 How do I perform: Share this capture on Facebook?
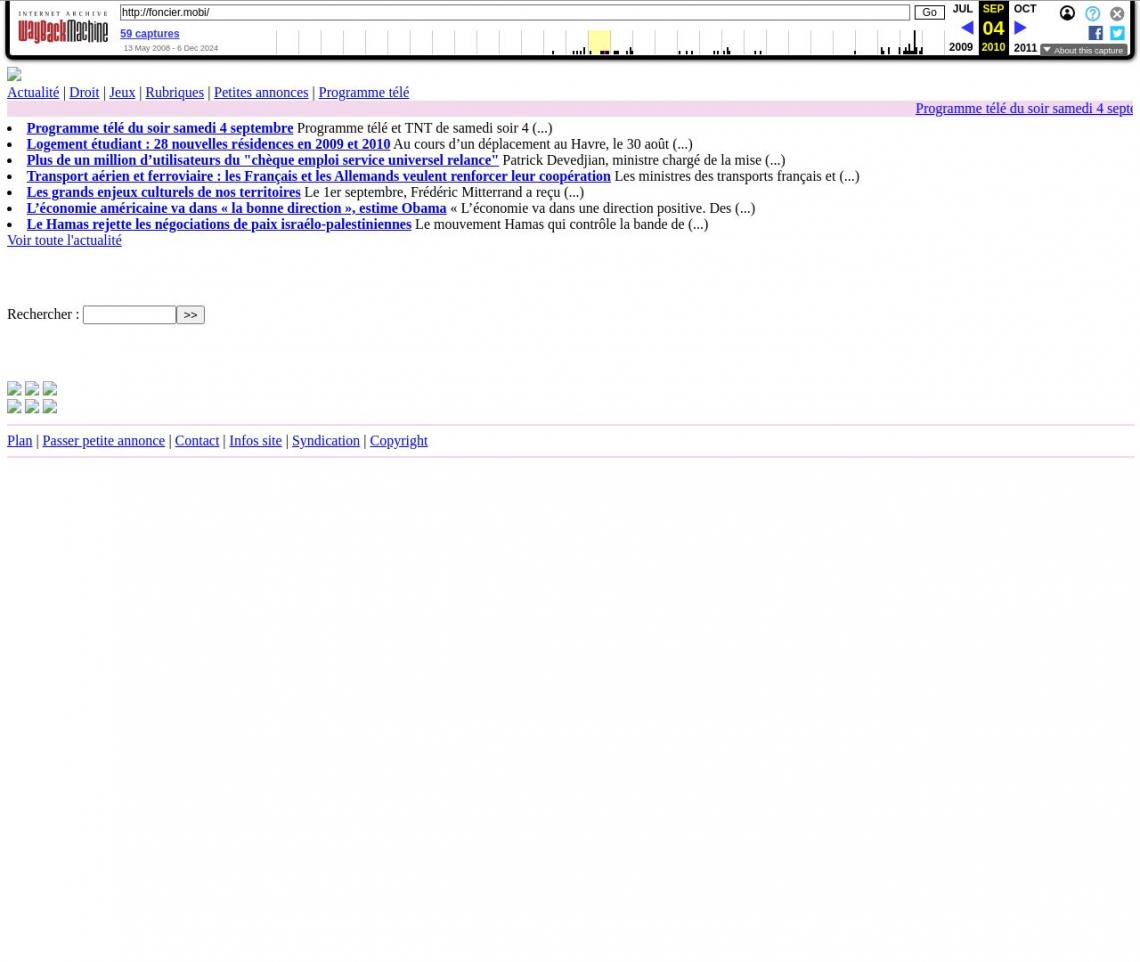tap(1095, 33)
